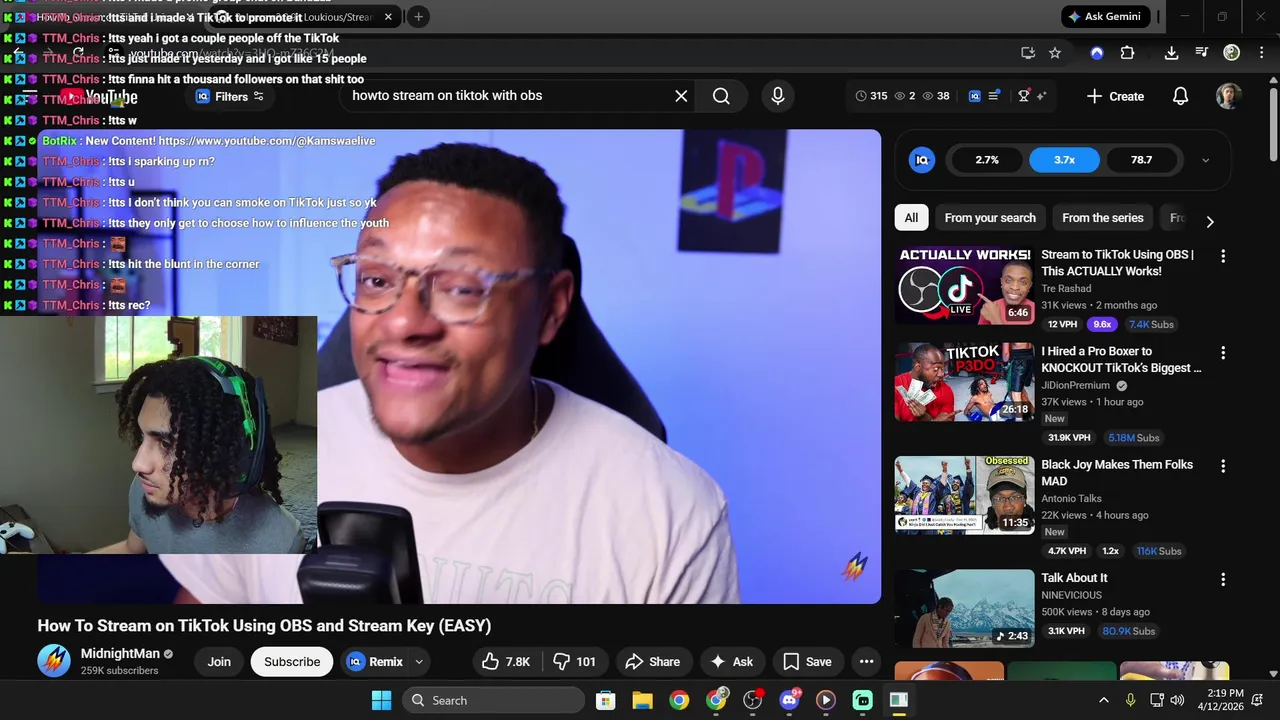Screen dimensions: 1280x720
Task: Open the Chrome three-dot menu
Action: (x=1260, y=53)
